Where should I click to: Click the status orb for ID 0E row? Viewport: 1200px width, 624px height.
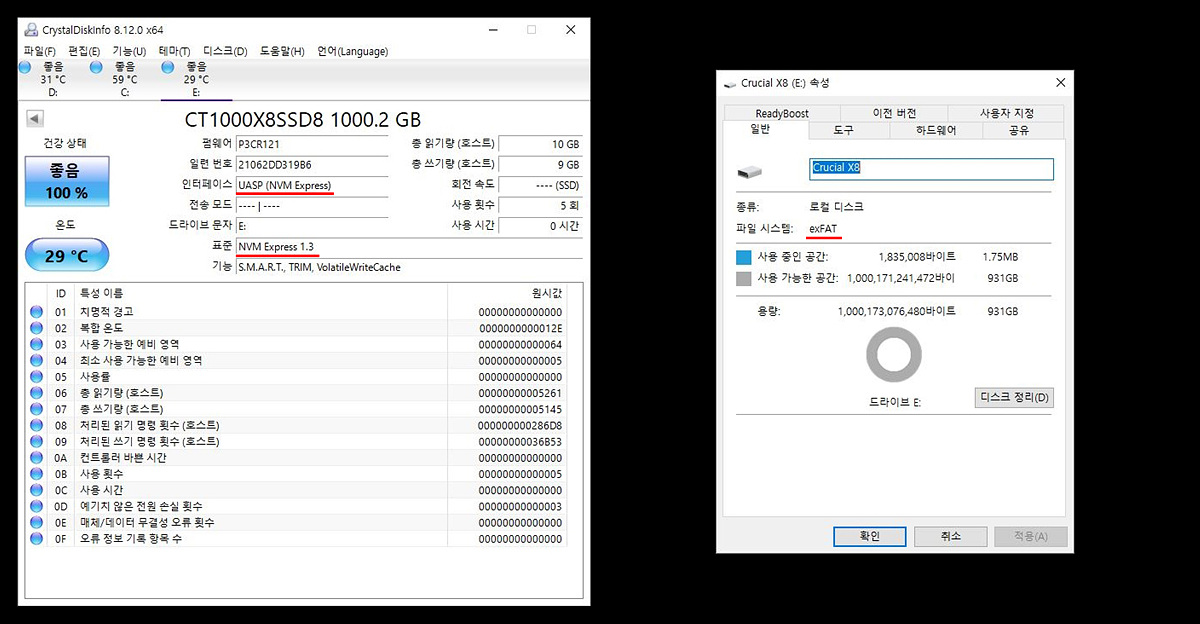[36, 522]
